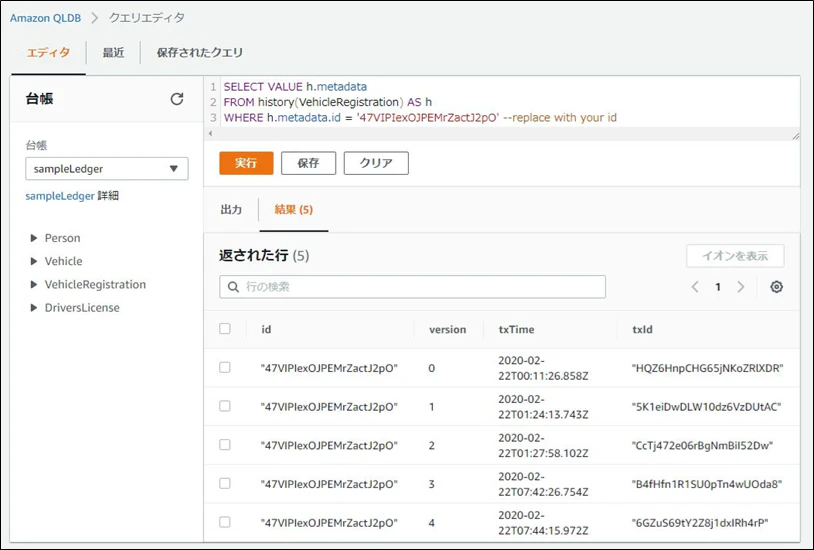Click the search magnifier icon in row search
Screen dimensions: 814x550
tap(234, 287)
